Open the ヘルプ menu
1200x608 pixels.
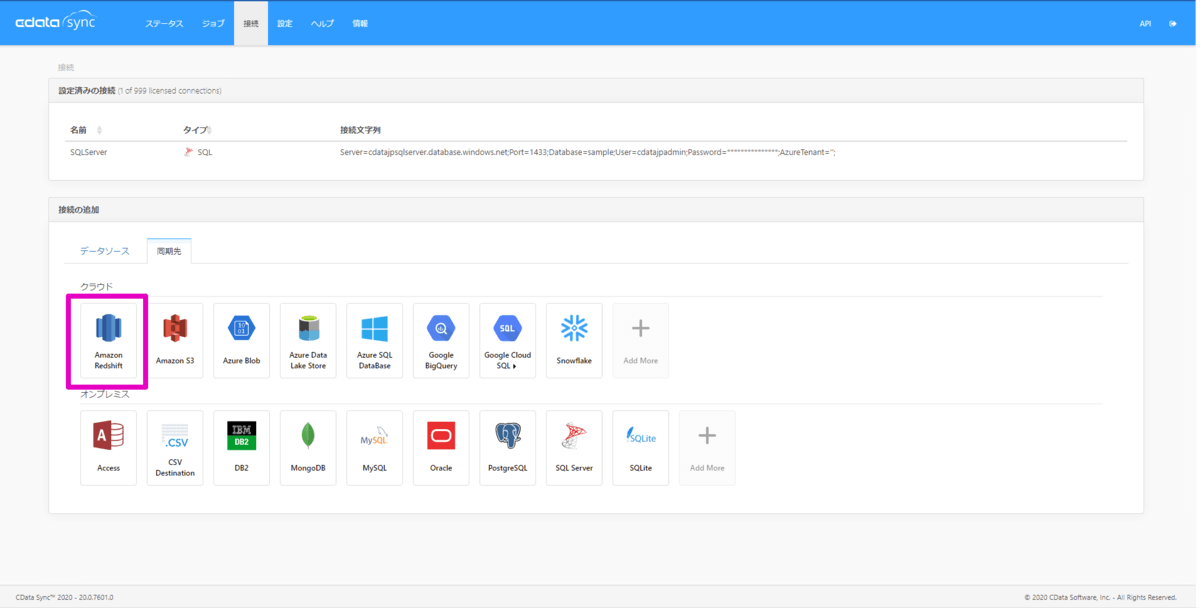coord(322,23)
